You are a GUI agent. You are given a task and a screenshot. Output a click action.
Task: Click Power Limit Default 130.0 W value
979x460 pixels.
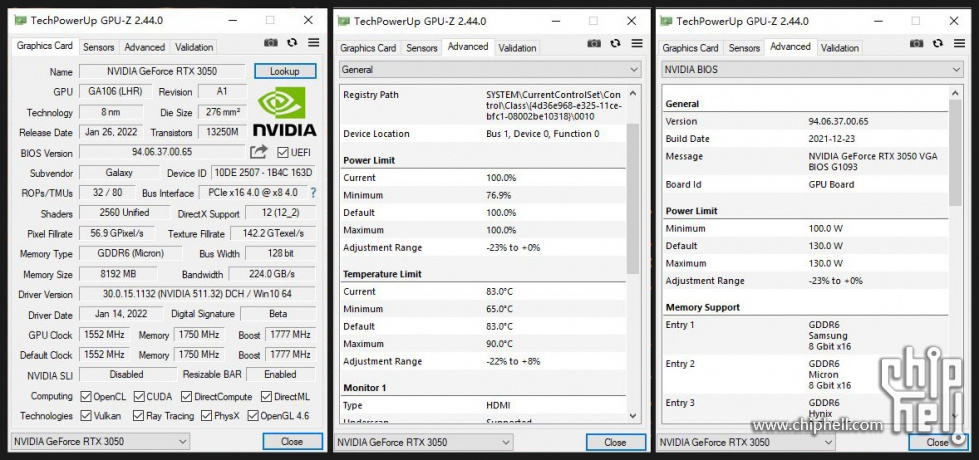pyautogui.click(x=825, y=246)
